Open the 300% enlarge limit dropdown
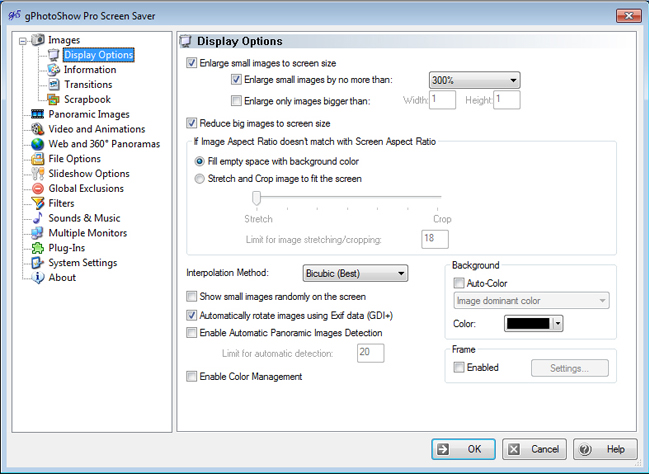 click(474, 81)
